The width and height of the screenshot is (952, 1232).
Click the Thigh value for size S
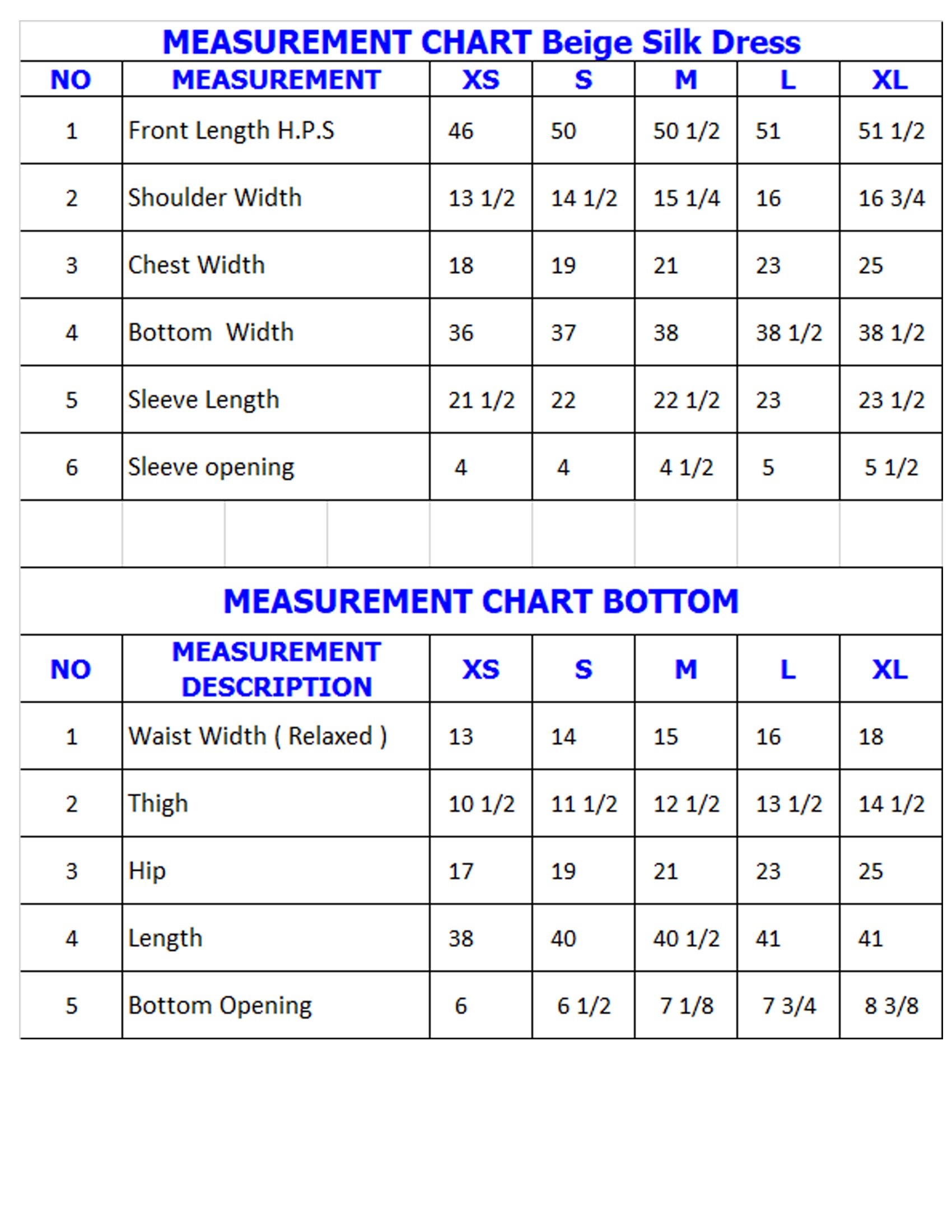(x=584, y=804)
